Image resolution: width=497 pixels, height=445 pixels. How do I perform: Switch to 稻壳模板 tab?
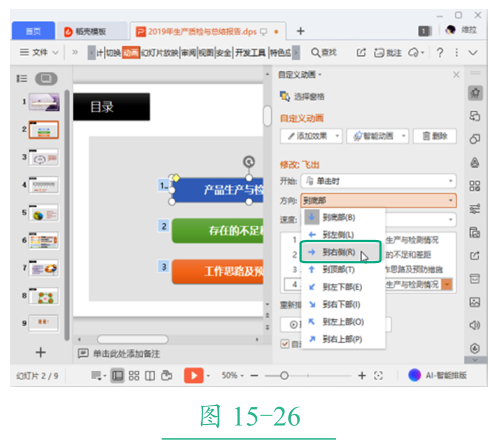[x=91, y=32]
